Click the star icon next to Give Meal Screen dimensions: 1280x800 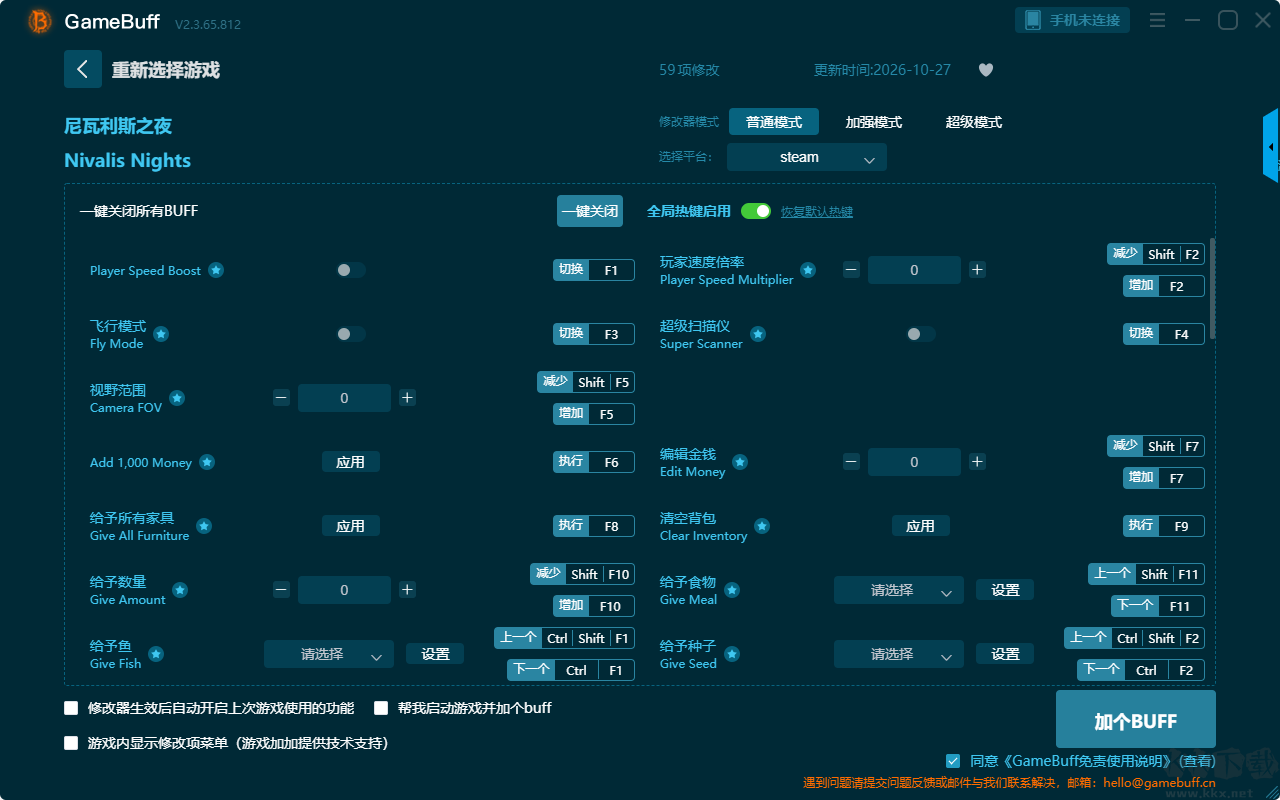point(732,590)
